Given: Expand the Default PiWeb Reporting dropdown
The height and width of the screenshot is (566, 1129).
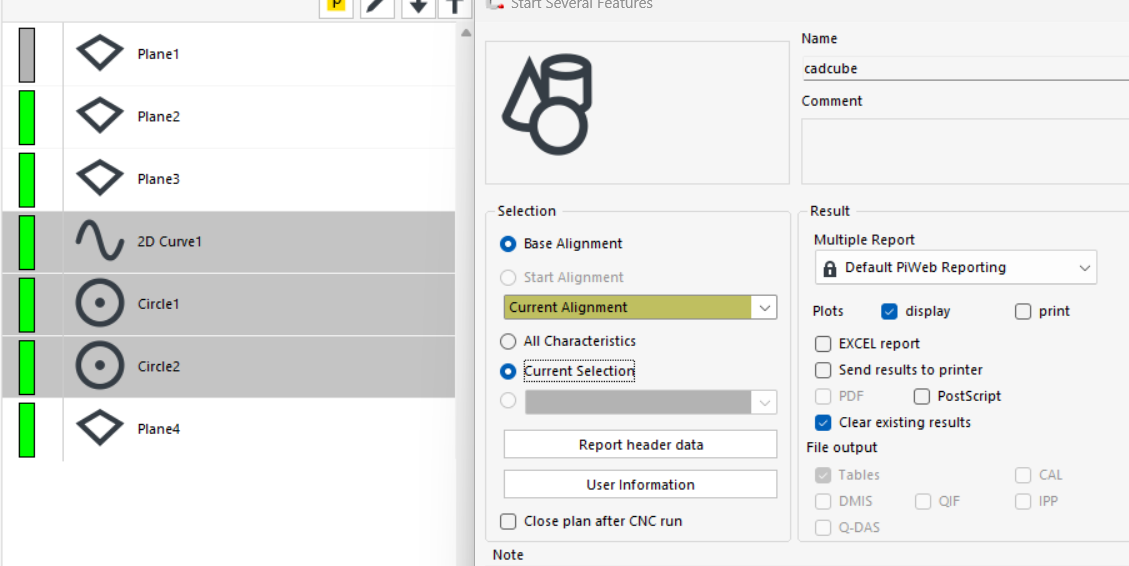Looking at the screenshot, I should tap(956, 268).
